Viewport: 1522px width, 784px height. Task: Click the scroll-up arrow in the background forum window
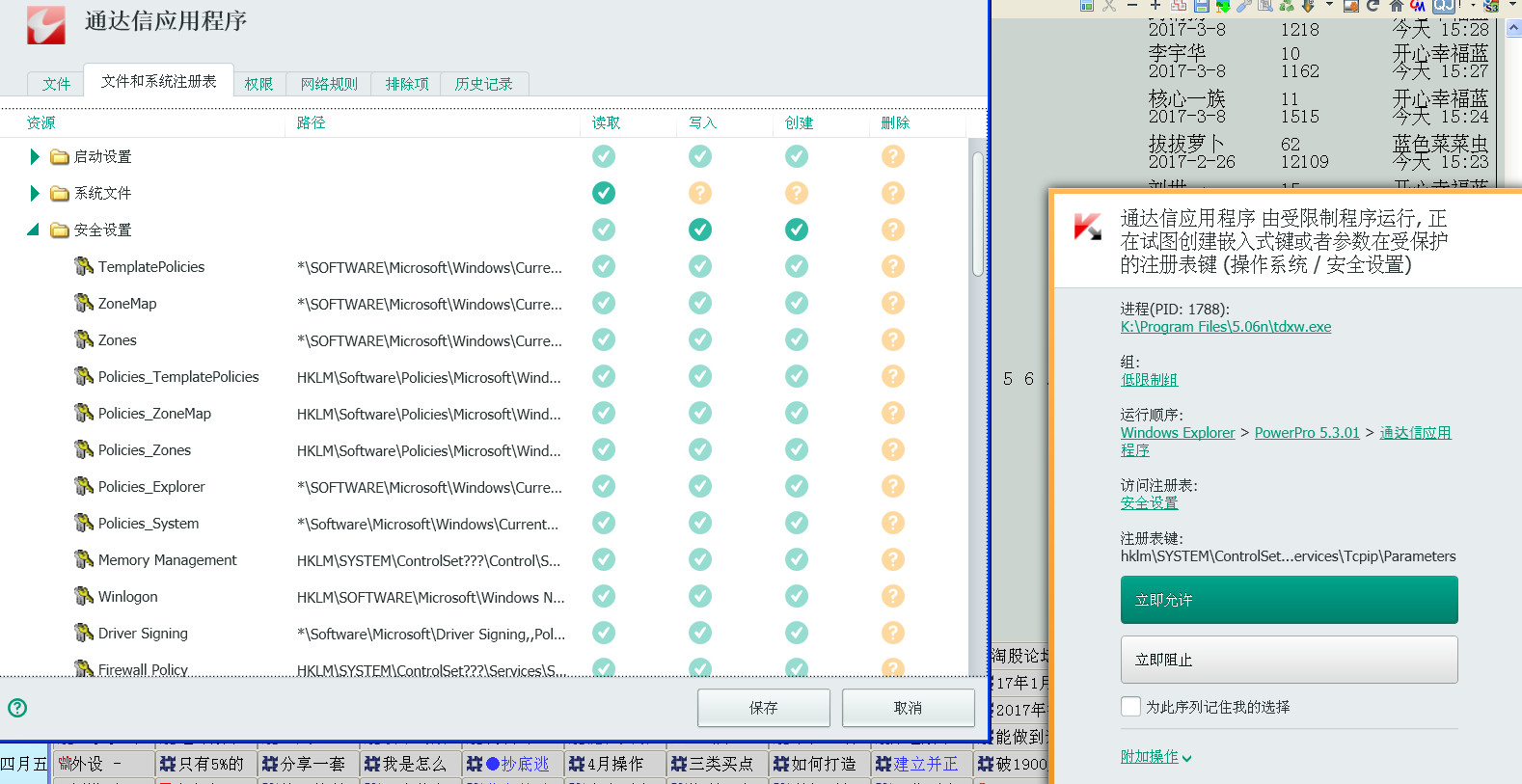[1513, 29]
